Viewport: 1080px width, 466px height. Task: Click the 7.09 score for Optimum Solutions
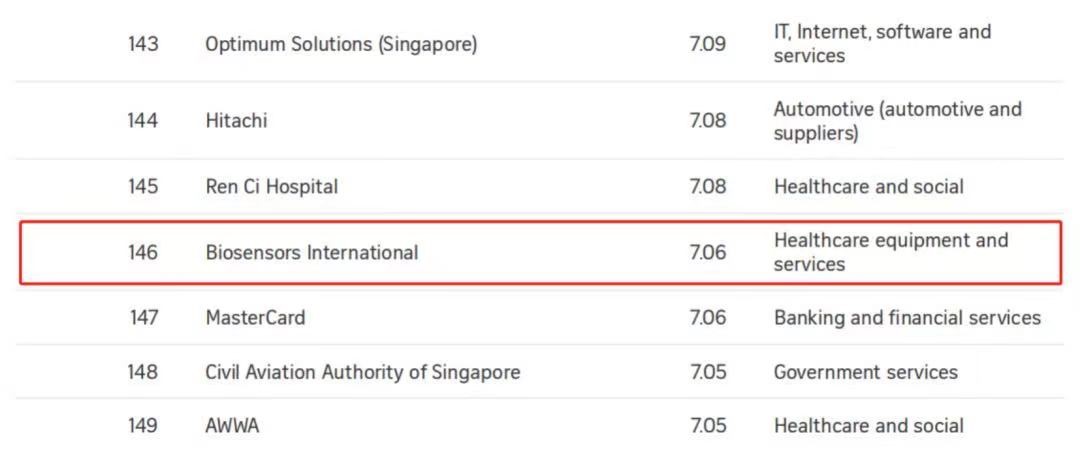tap(707, 44)
